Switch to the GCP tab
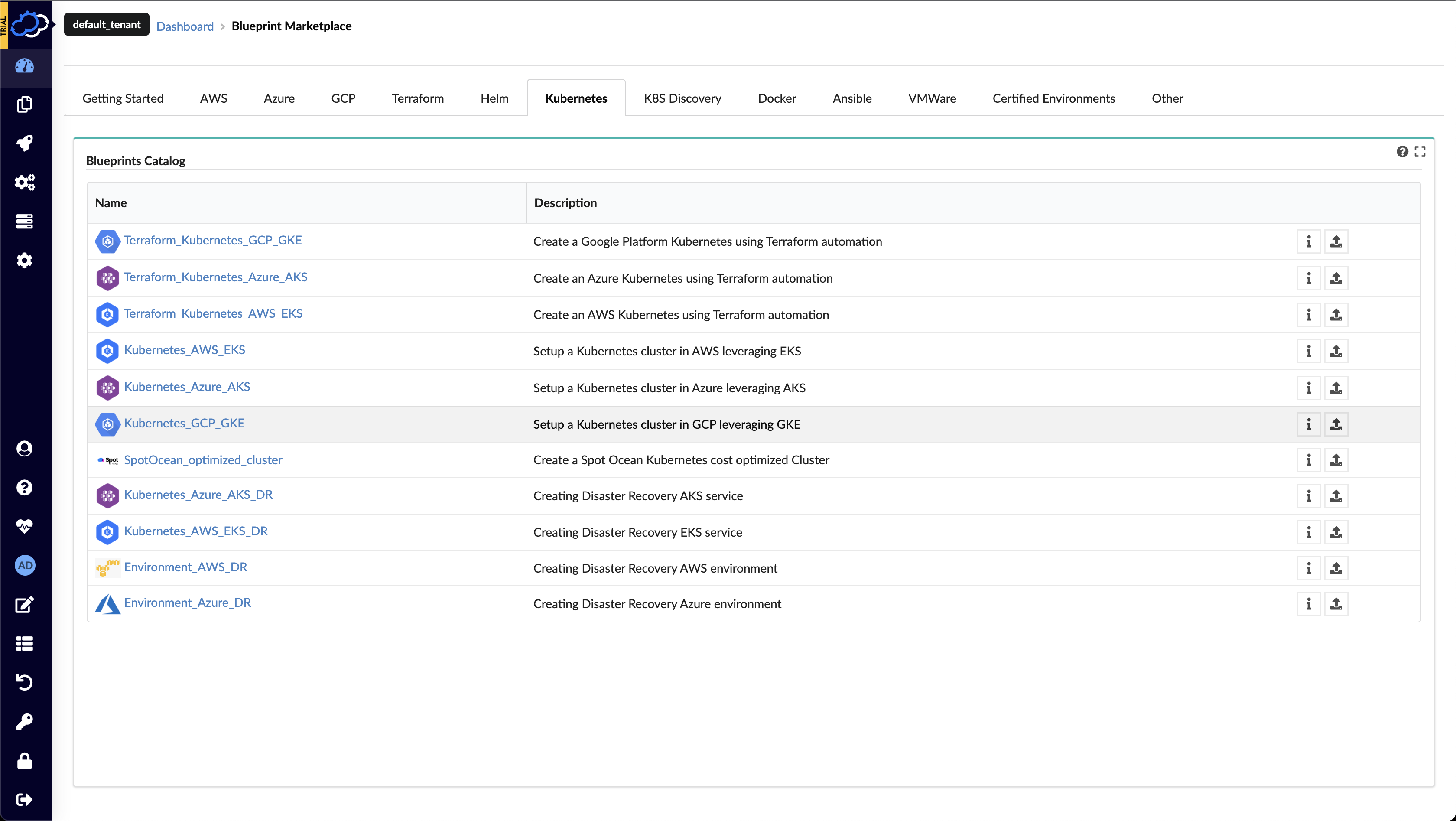The image size is (1456, 821). click(343, 98)
